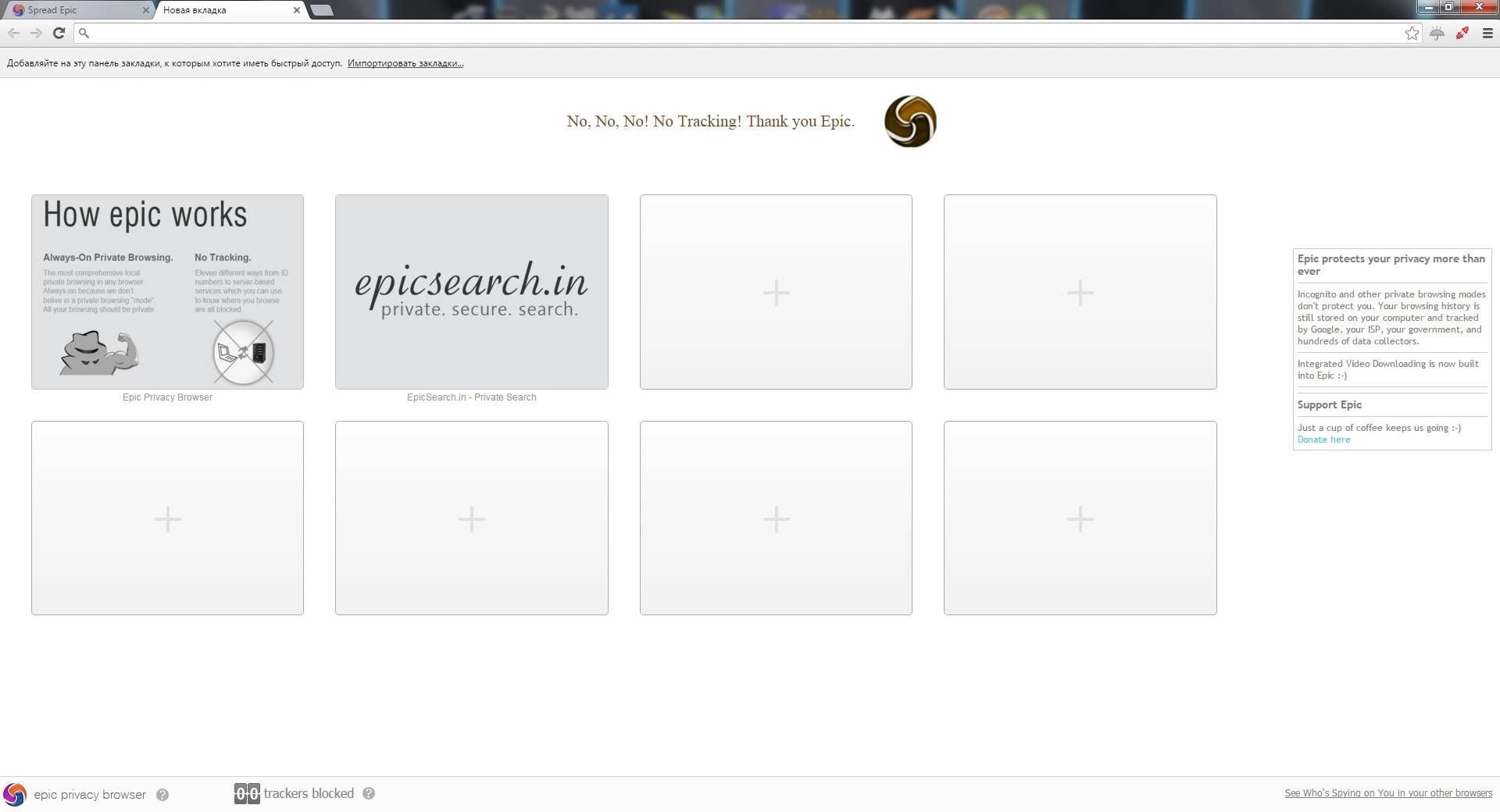Click the forward navigation arrow
The width and height of the screenshot is (1500, 812).
(x=36, y=33)
